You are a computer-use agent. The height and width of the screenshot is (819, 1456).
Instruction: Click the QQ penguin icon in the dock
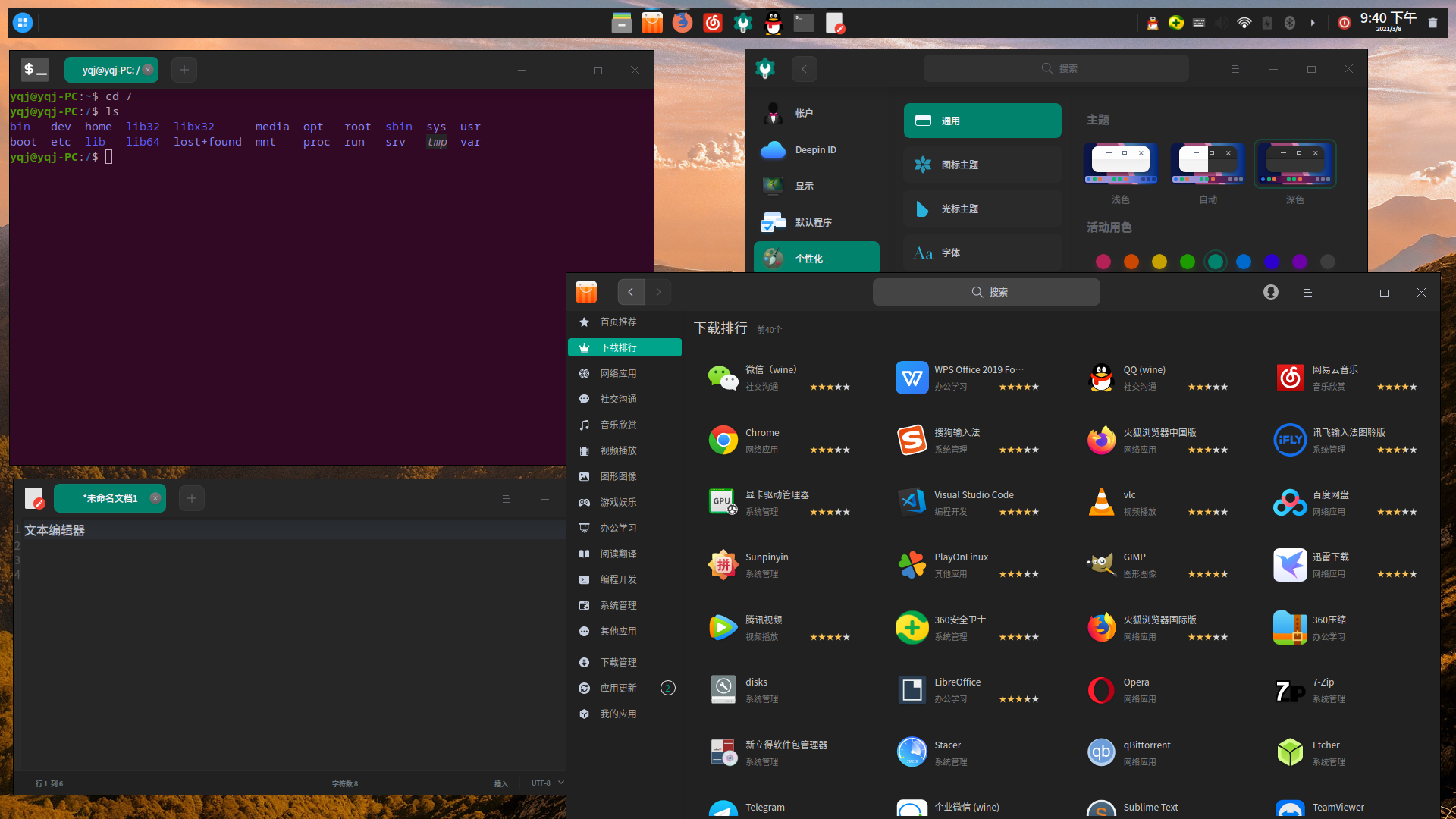point(773,23)
